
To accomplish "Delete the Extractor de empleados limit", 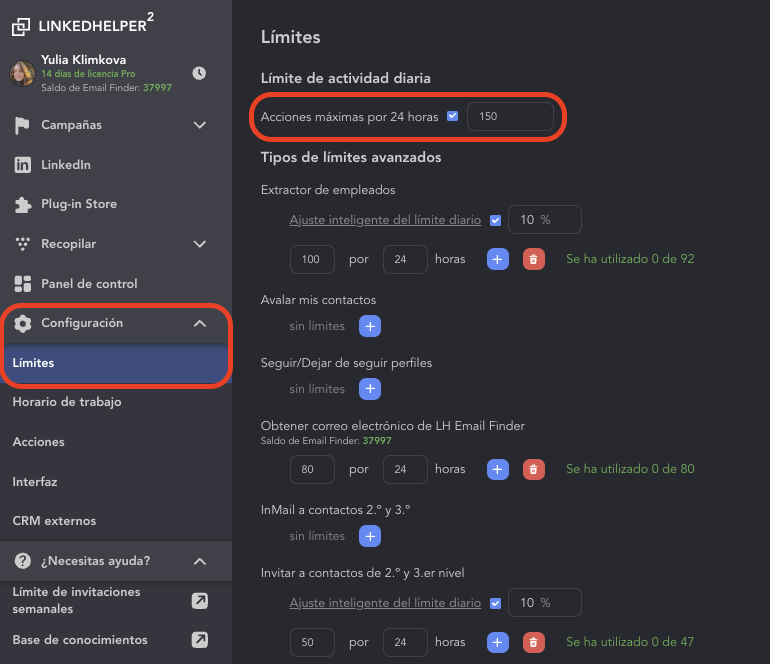I will coord(534,259).
